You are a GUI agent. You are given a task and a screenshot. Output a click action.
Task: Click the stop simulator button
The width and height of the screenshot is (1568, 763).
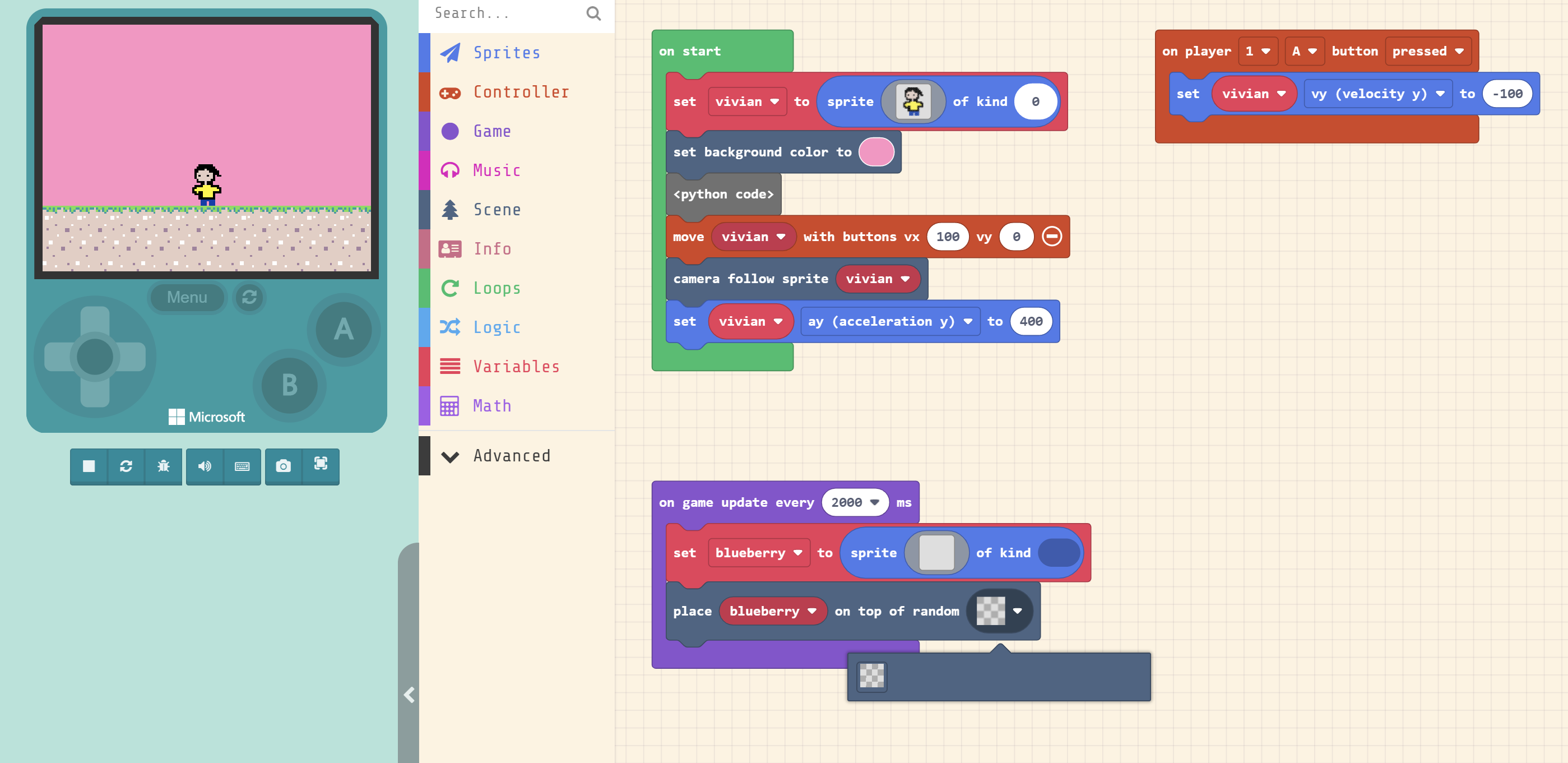point(89,466)
